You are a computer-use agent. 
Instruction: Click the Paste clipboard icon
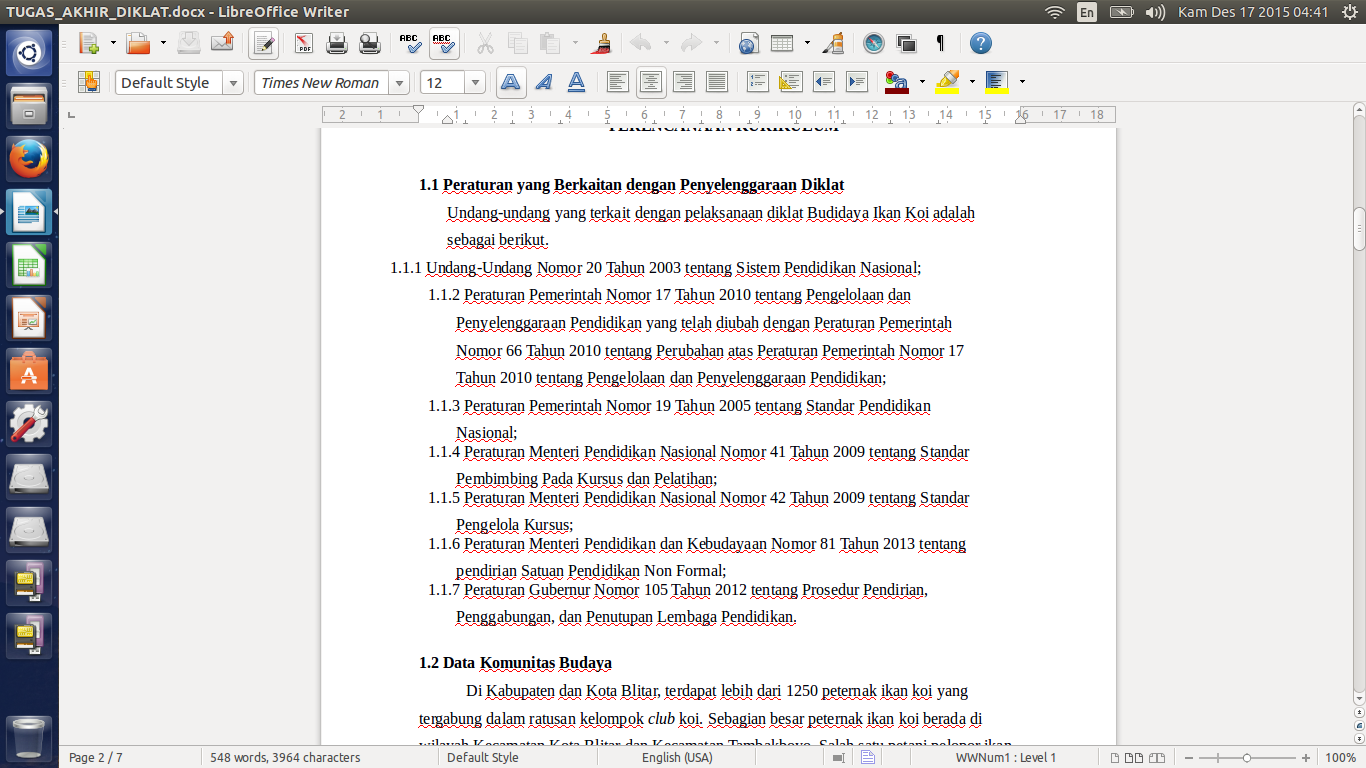pyautogui.click(x=550, y=43)
